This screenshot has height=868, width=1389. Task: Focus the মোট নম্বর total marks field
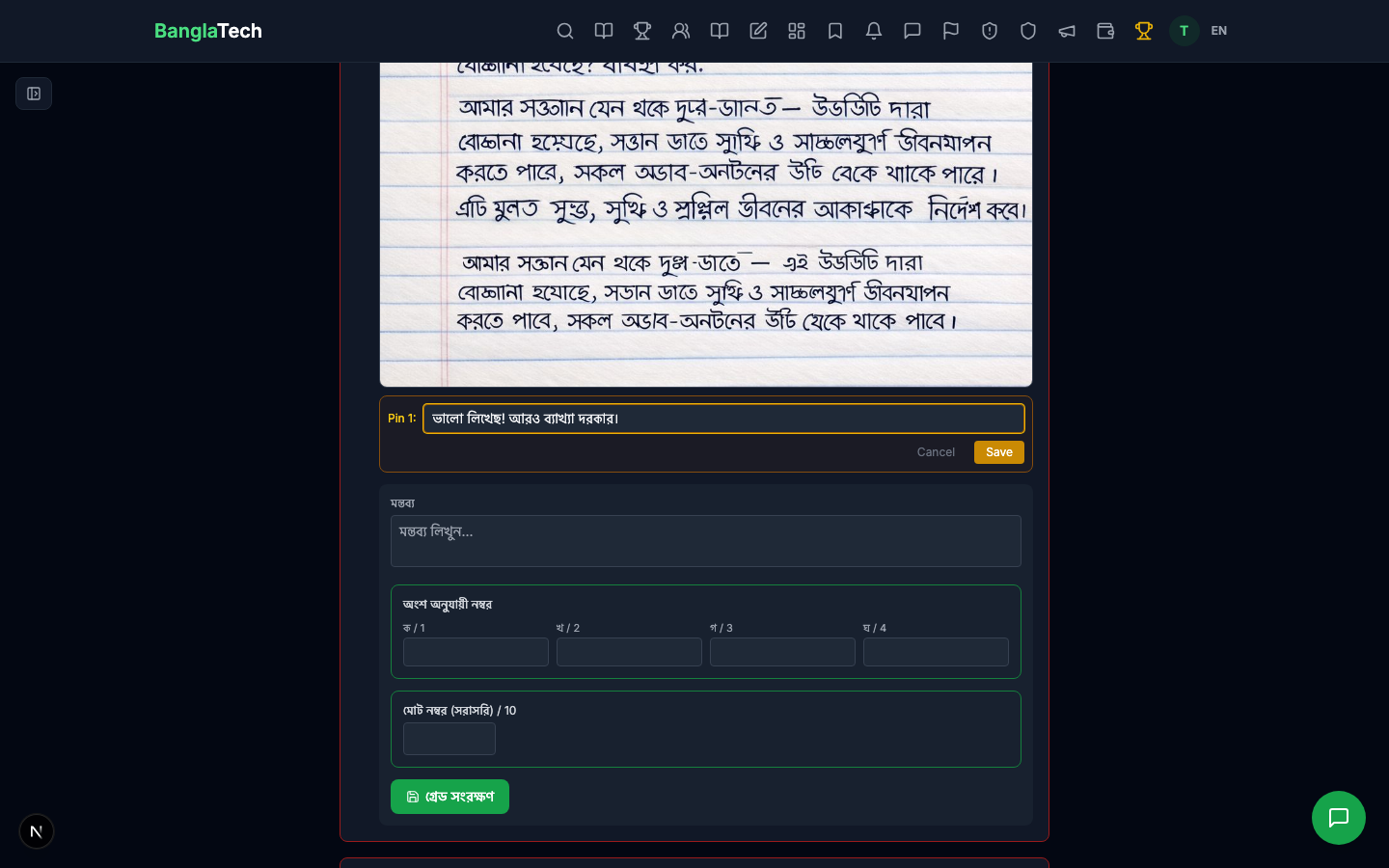[449, 739]
